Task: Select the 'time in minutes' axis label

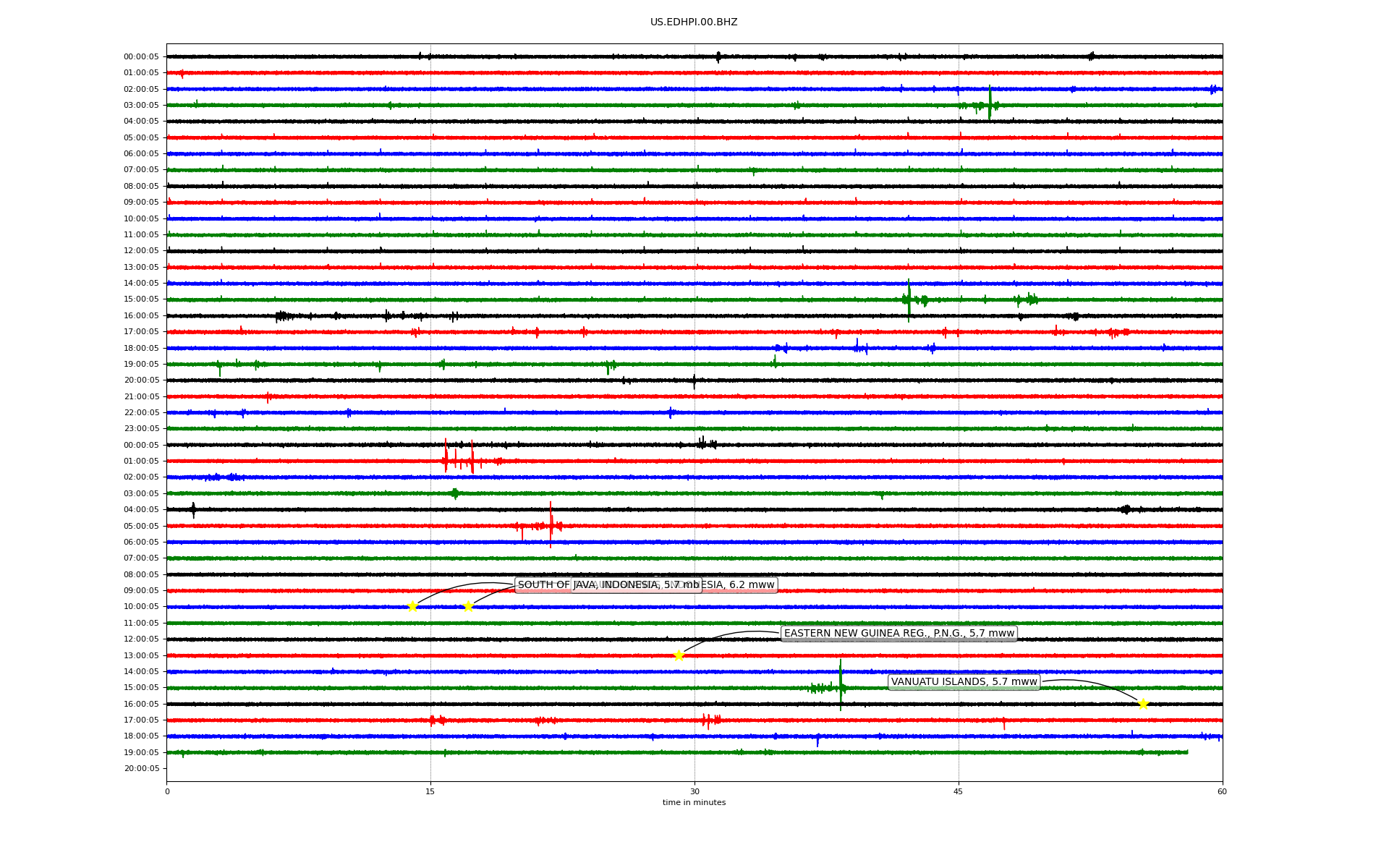Action: 694,802
